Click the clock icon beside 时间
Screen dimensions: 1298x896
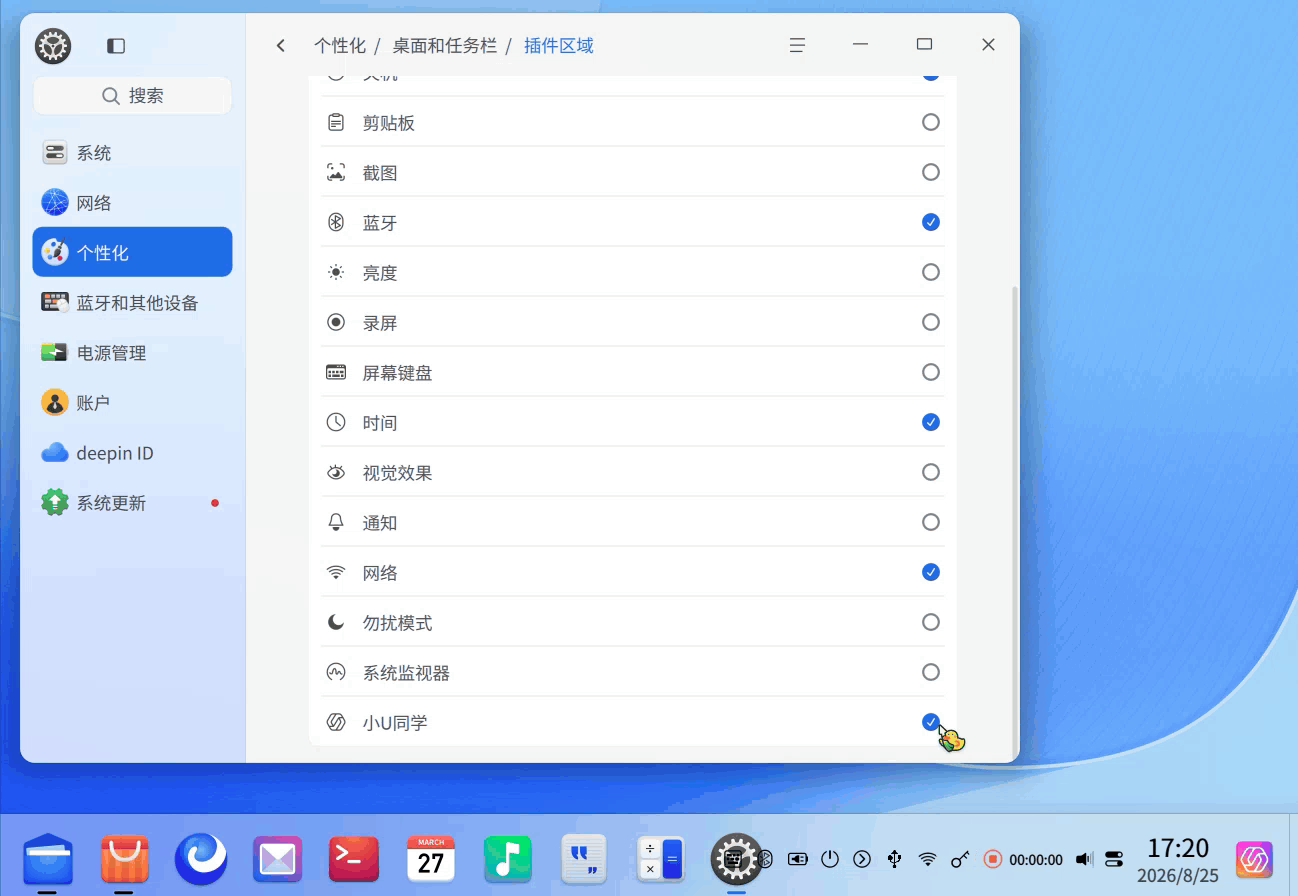pos(336,422)
